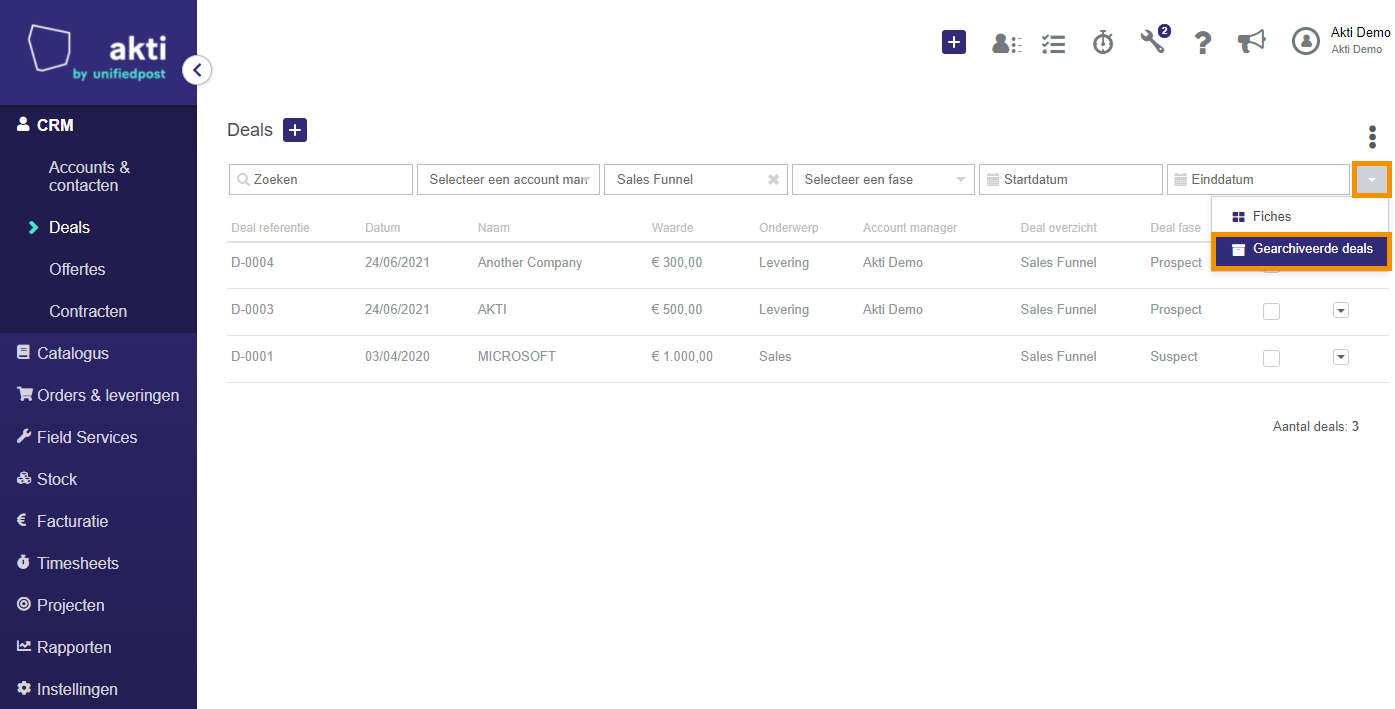Open the row actions dropdown for D-0003
Viewport: 1395px width, 709px height.
pos(1341,310)
